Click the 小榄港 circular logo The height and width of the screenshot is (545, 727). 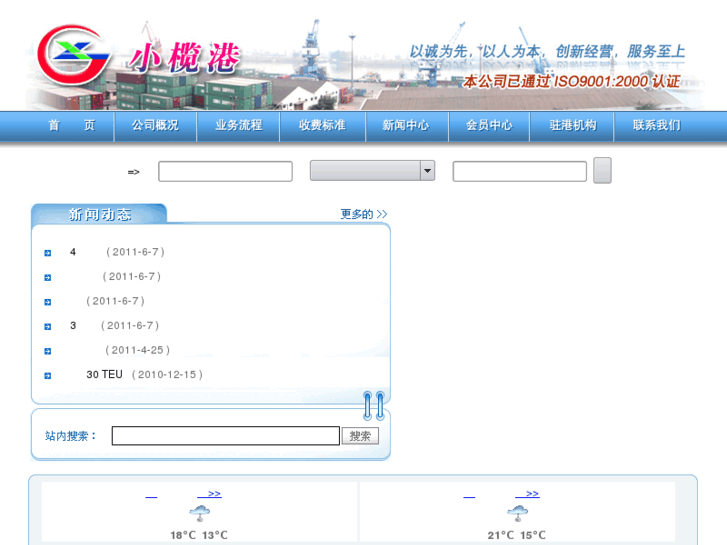[x=74, y=55]
